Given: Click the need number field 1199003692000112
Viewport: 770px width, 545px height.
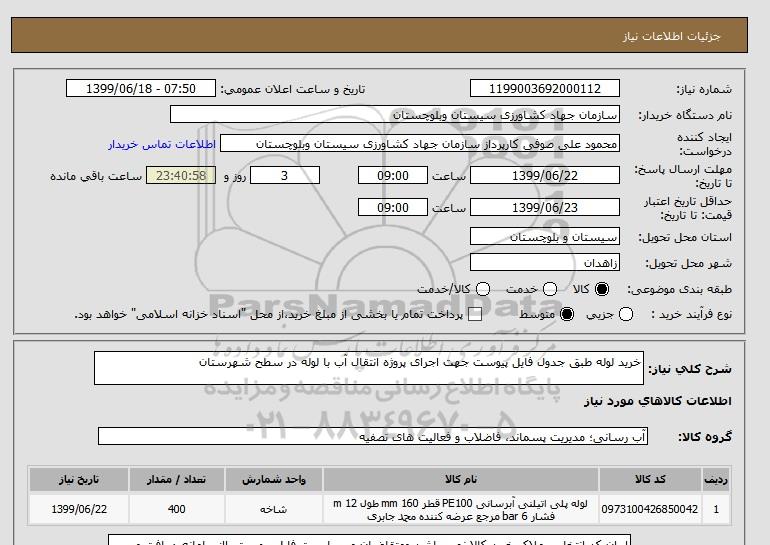Looking at the screenshot, I should pyautogui.click(x=545, y=88).
